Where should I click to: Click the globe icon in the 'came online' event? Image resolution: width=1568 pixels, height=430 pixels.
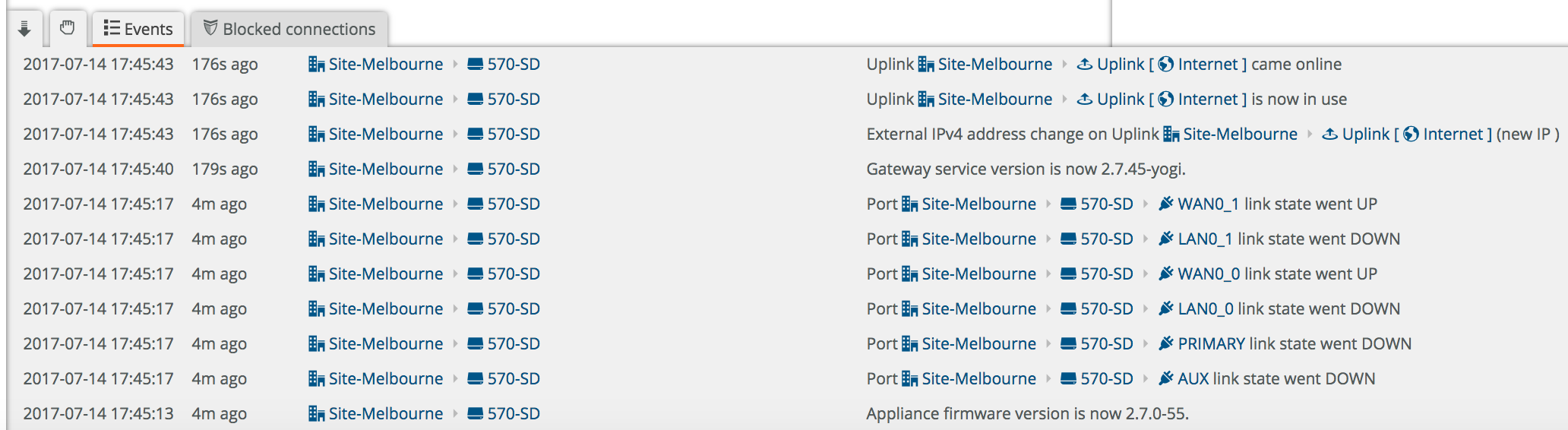(x=1166, y=64)
